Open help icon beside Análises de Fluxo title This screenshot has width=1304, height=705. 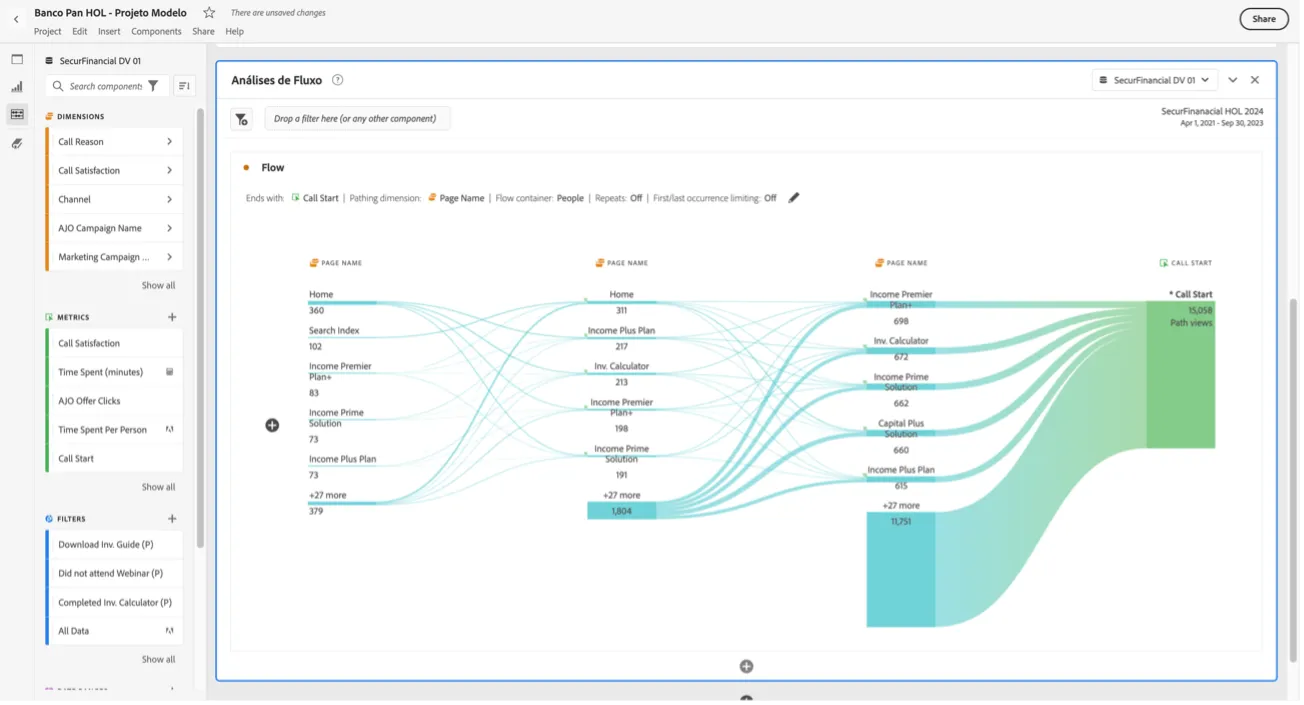coord(338,80)
